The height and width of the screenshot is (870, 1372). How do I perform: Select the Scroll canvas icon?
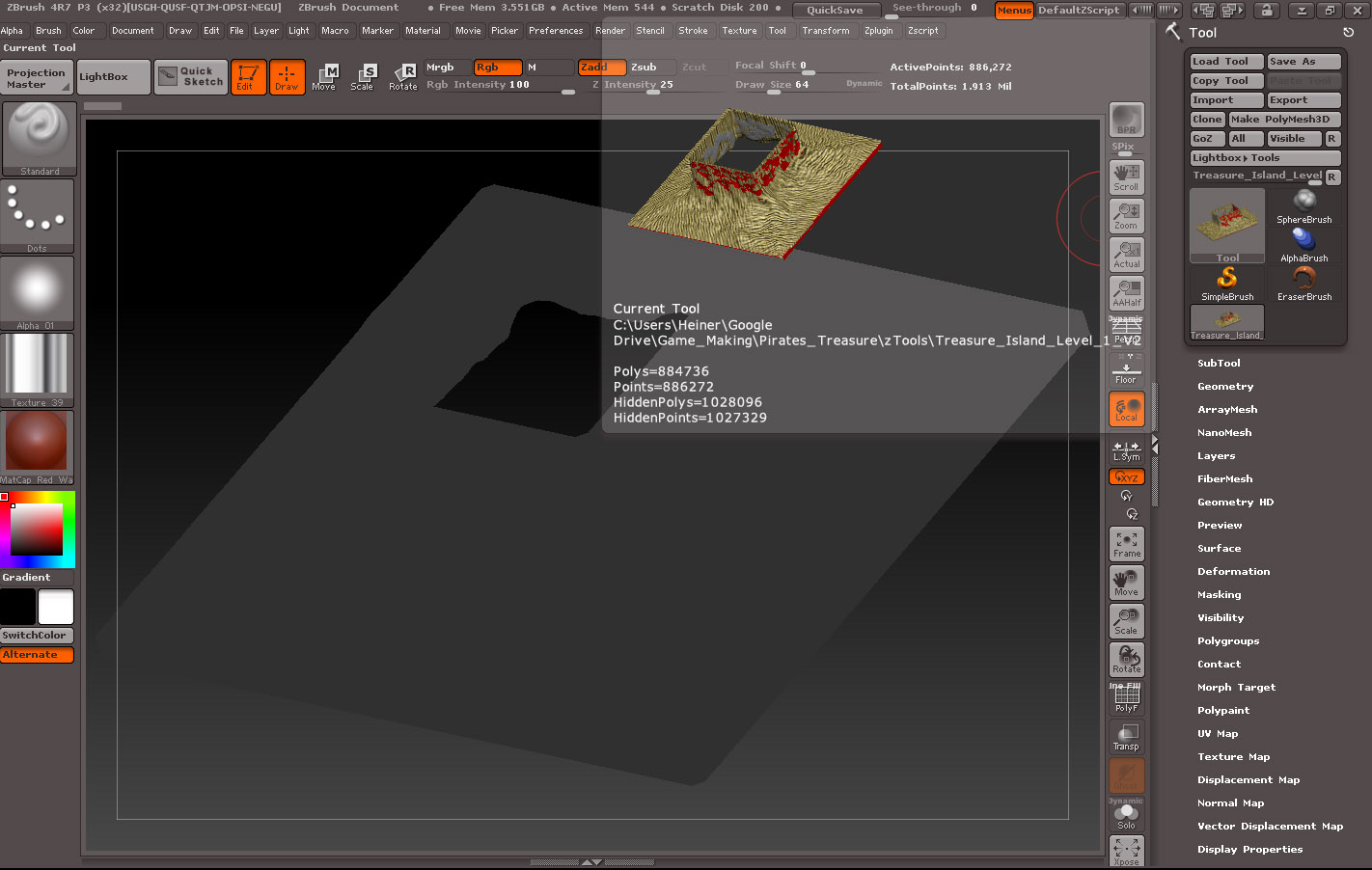point(1126,175)
